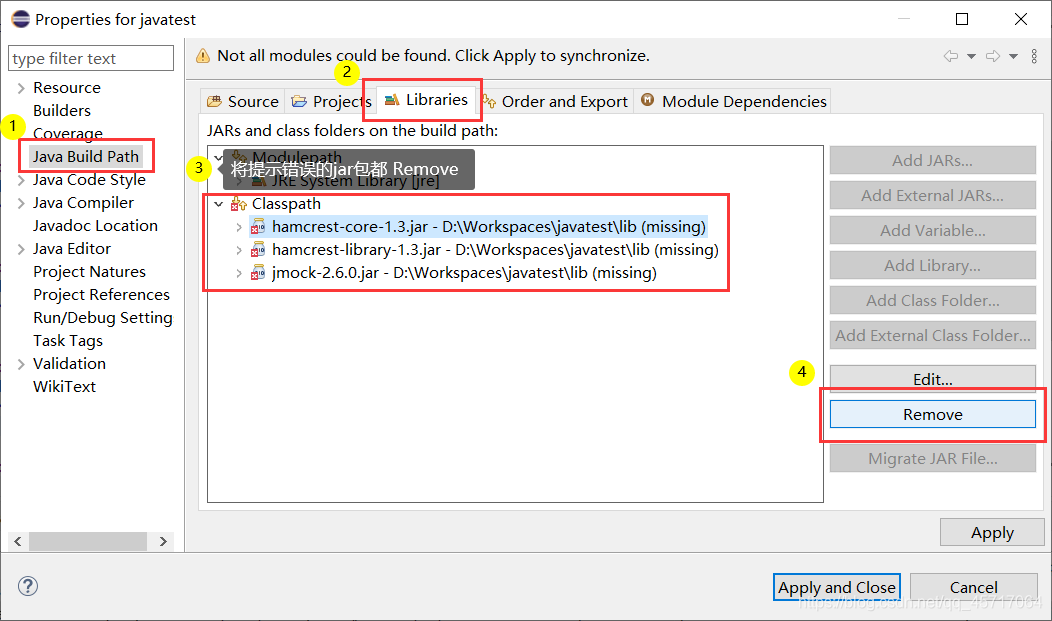The height and width of the screenshot is (621, 1052).
Task: Open the forward history dropdown arrow
Action: (1014, 56)
